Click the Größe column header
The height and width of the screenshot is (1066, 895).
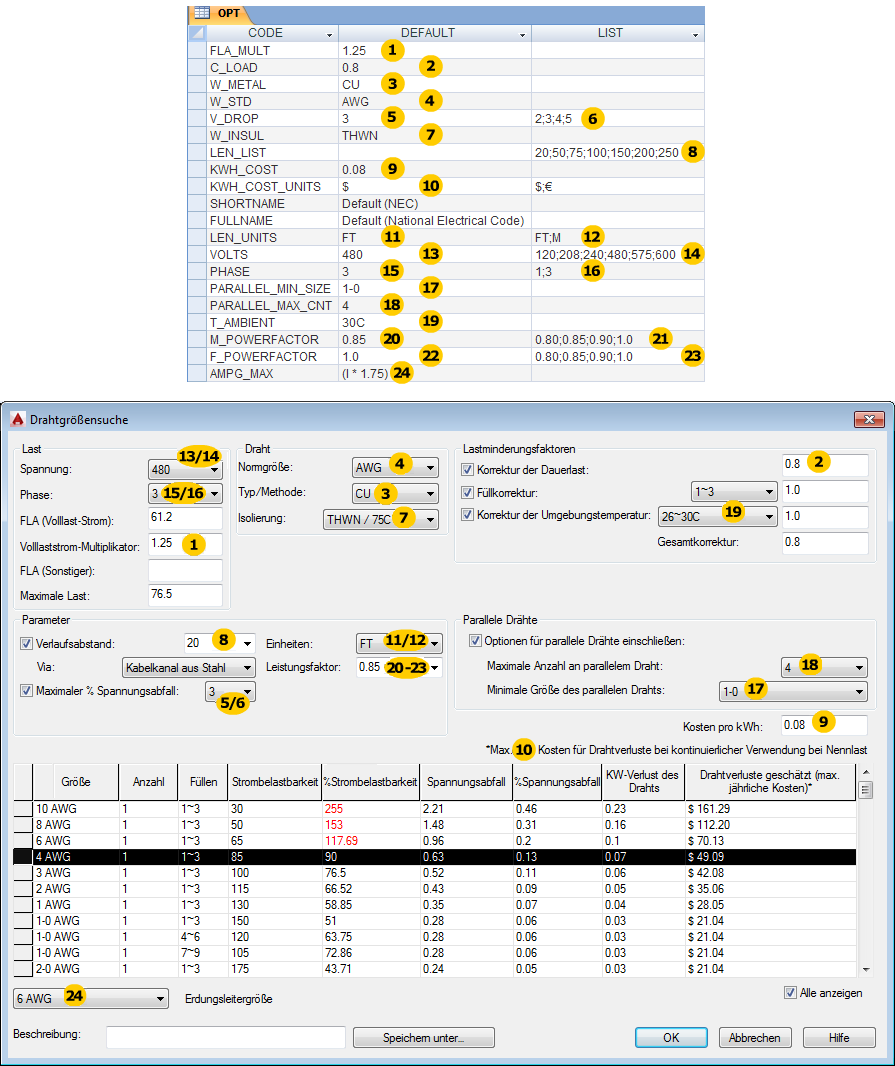point(76,782)
